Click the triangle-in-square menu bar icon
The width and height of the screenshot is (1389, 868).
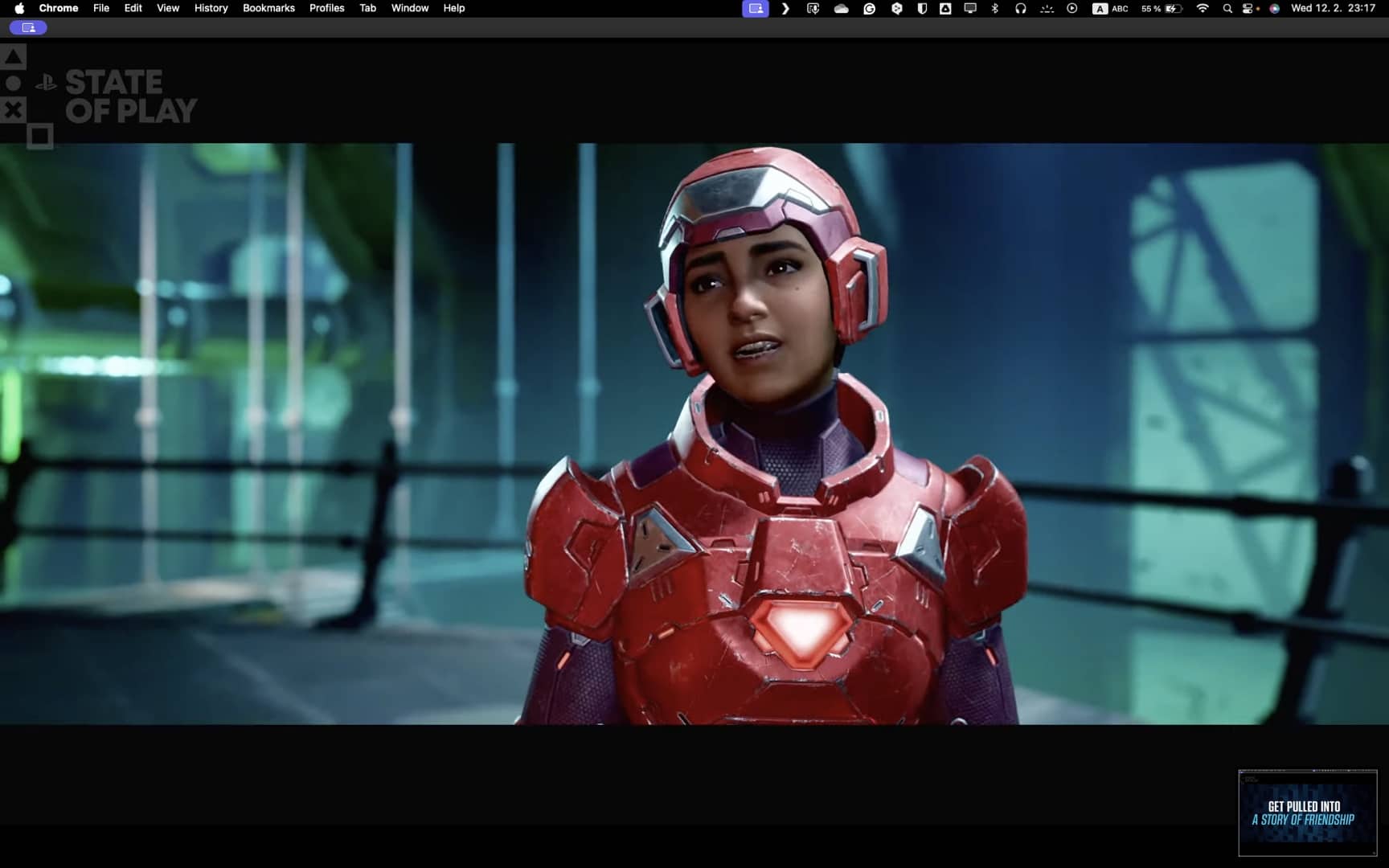coord(946,8)
